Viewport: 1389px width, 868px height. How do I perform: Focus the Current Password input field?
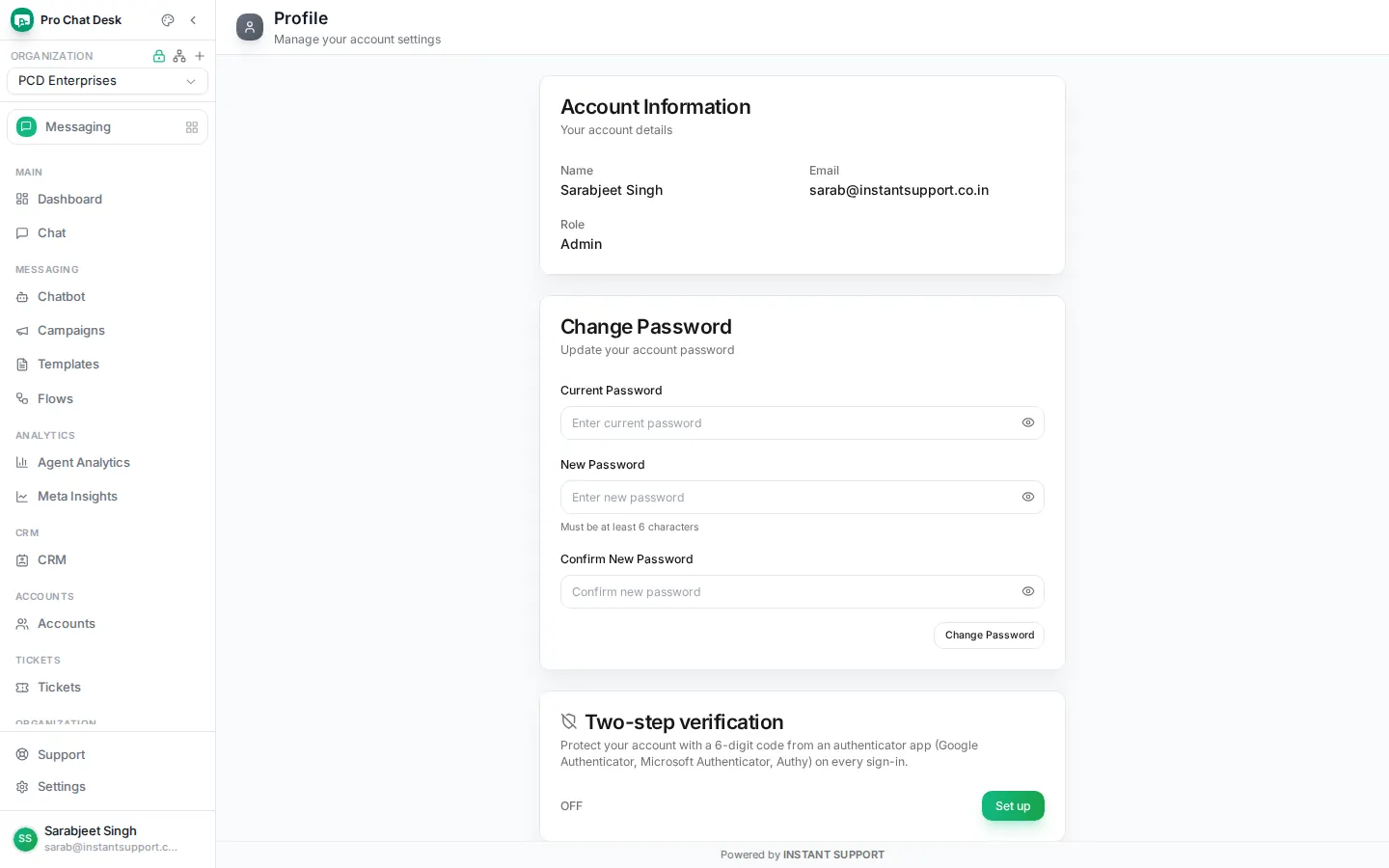802,423
